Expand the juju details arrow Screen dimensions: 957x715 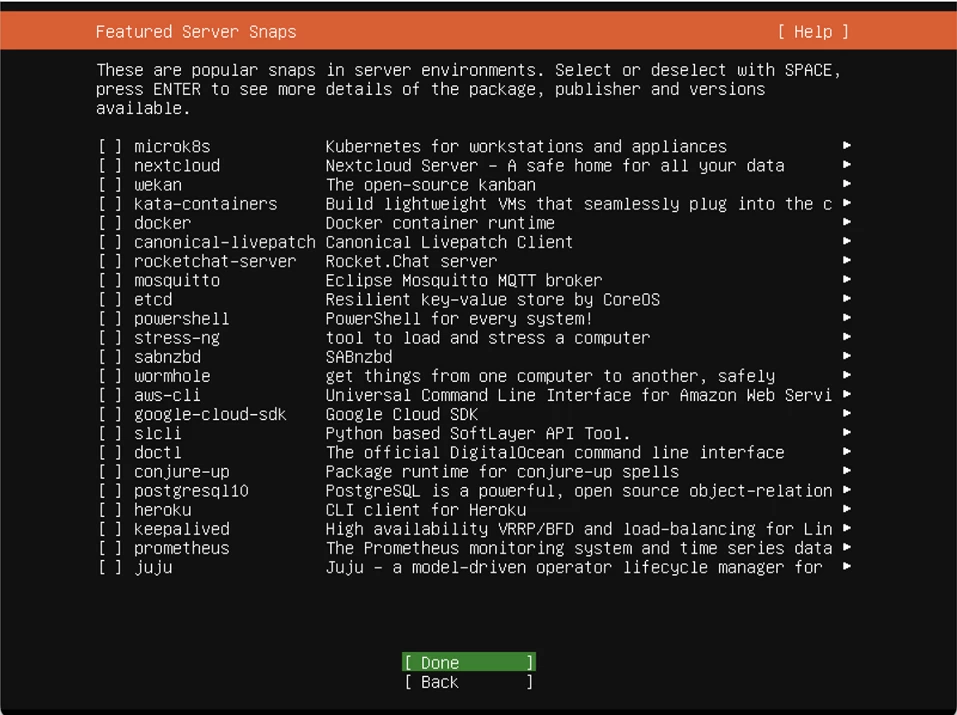pos(847,566)
